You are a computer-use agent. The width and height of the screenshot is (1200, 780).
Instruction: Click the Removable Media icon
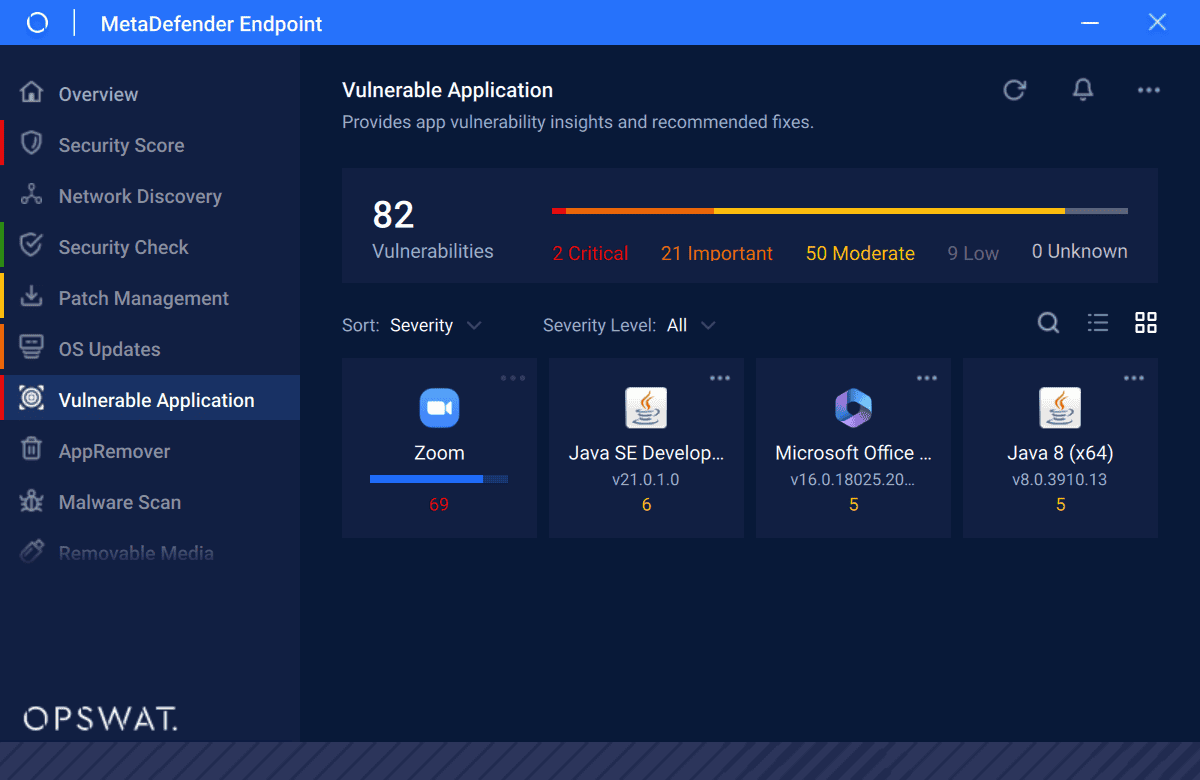32,552
